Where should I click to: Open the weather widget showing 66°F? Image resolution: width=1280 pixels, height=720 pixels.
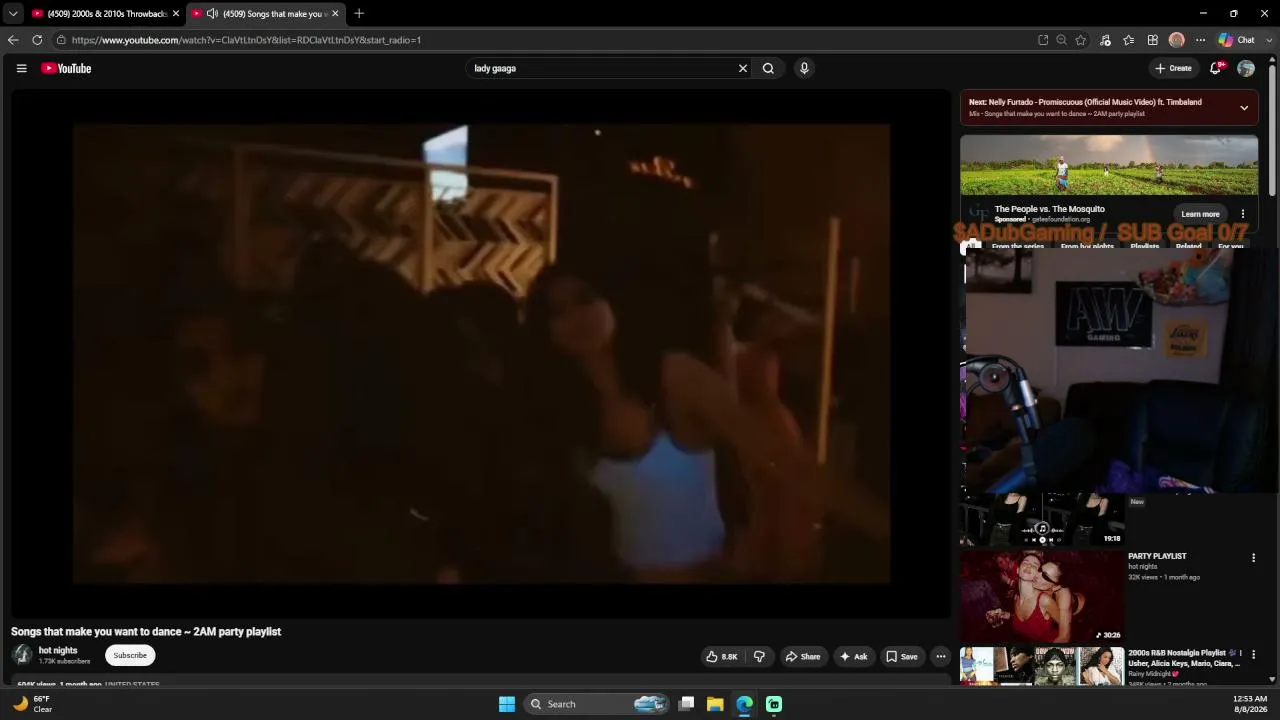32,704
